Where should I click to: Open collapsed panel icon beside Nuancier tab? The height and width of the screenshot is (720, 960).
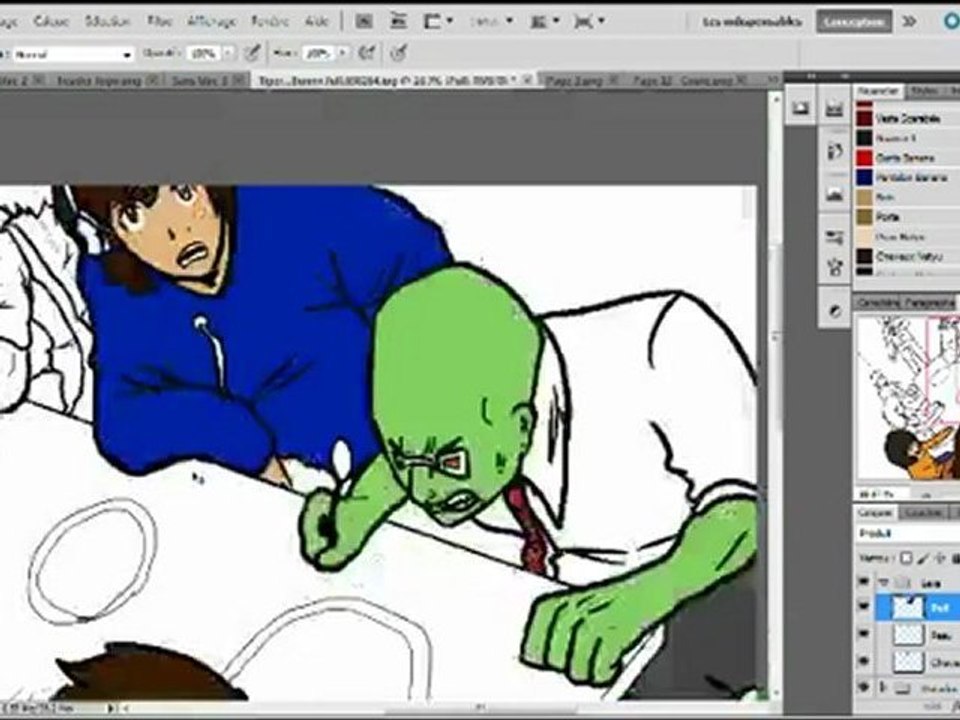tap(834, 109)
